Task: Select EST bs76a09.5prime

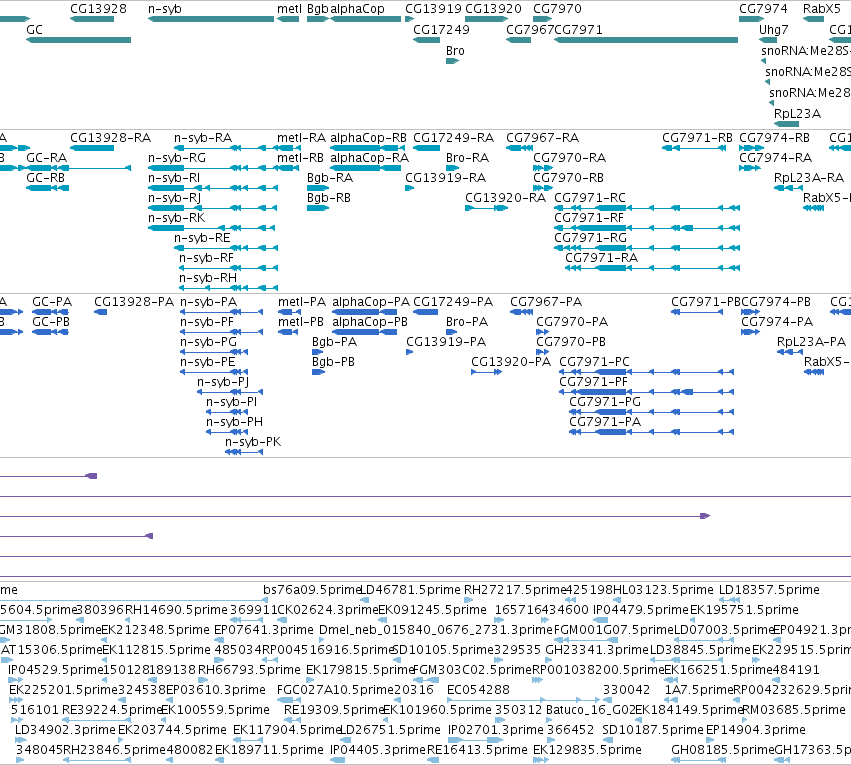Action: pos(312,590)
